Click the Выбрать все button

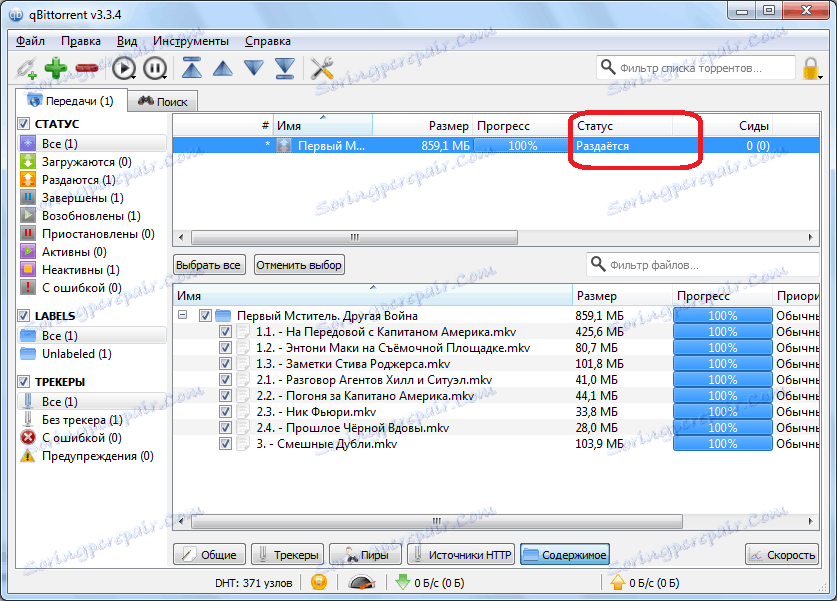coord(209,265)
